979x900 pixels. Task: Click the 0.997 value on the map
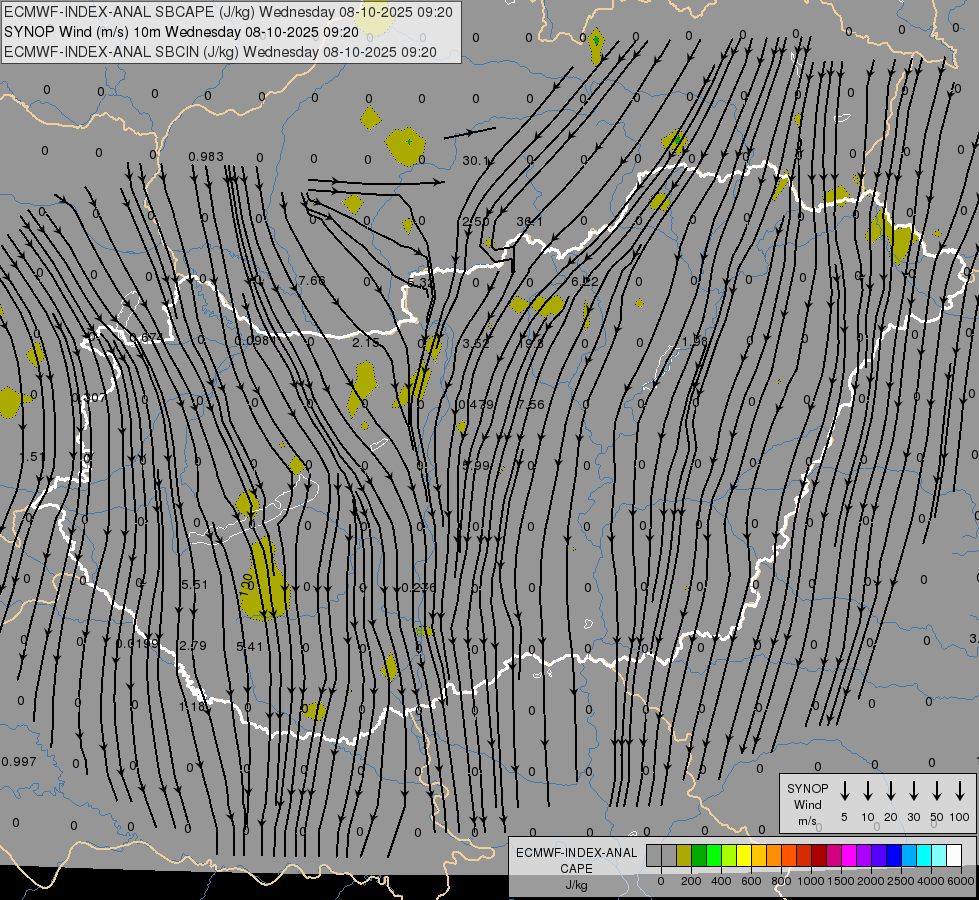pos(19,761)
